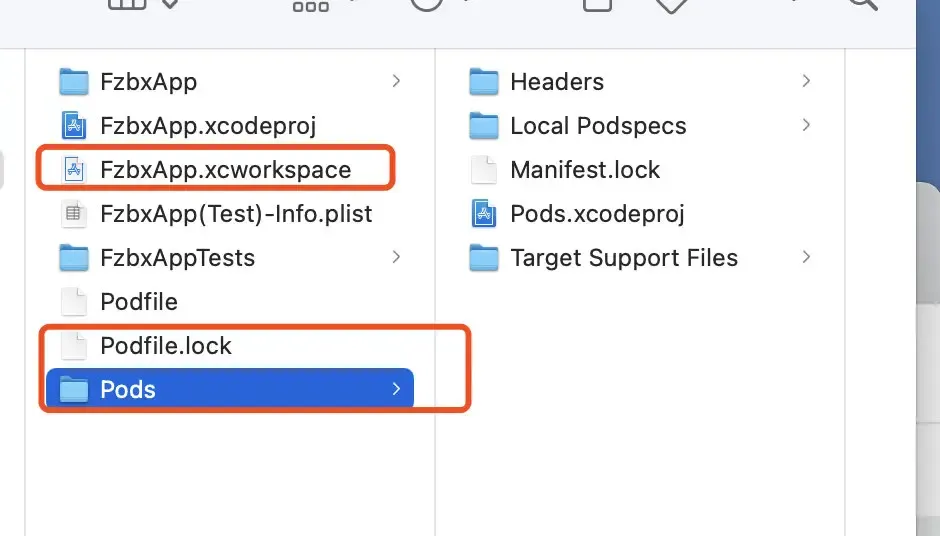The width and height of the screenshot is (940, 536).
Task: Expand the FzbxAppTests folder chevron
Action: pyautogui.click(x=396, y=257)
